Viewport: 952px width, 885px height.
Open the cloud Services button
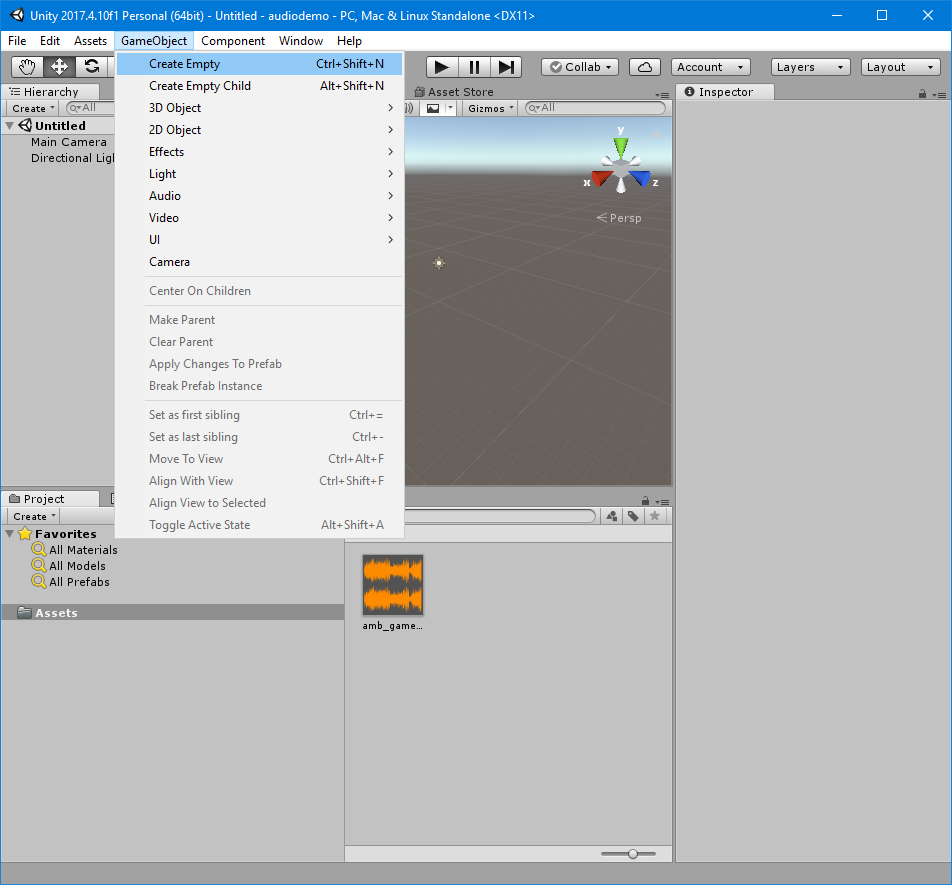pos(645,67)
